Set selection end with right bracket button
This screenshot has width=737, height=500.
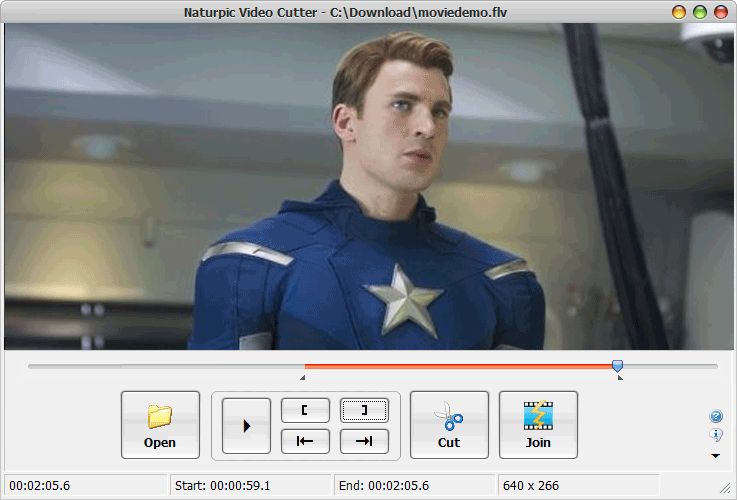point(364,410)
